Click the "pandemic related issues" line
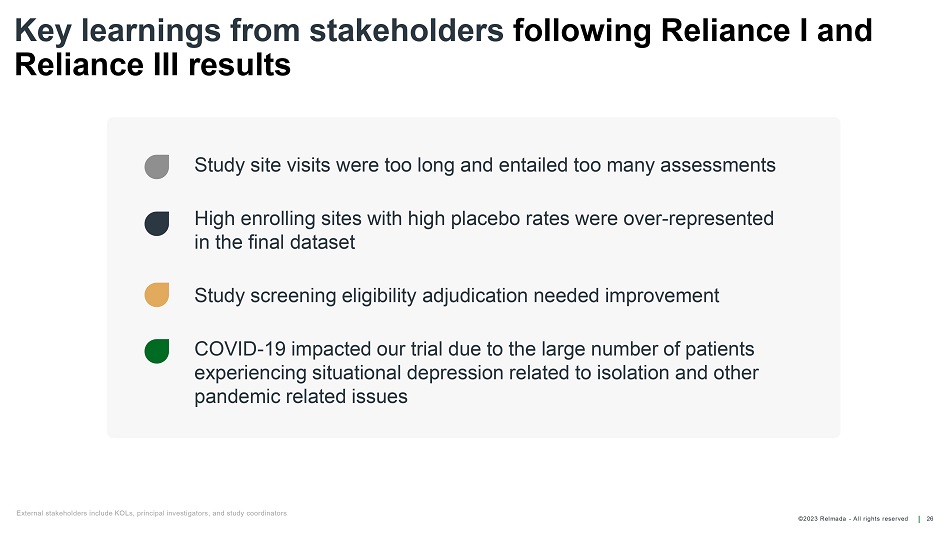Image resolution: width=950 pixels, height=534 pixels. (x=300, y=397)
